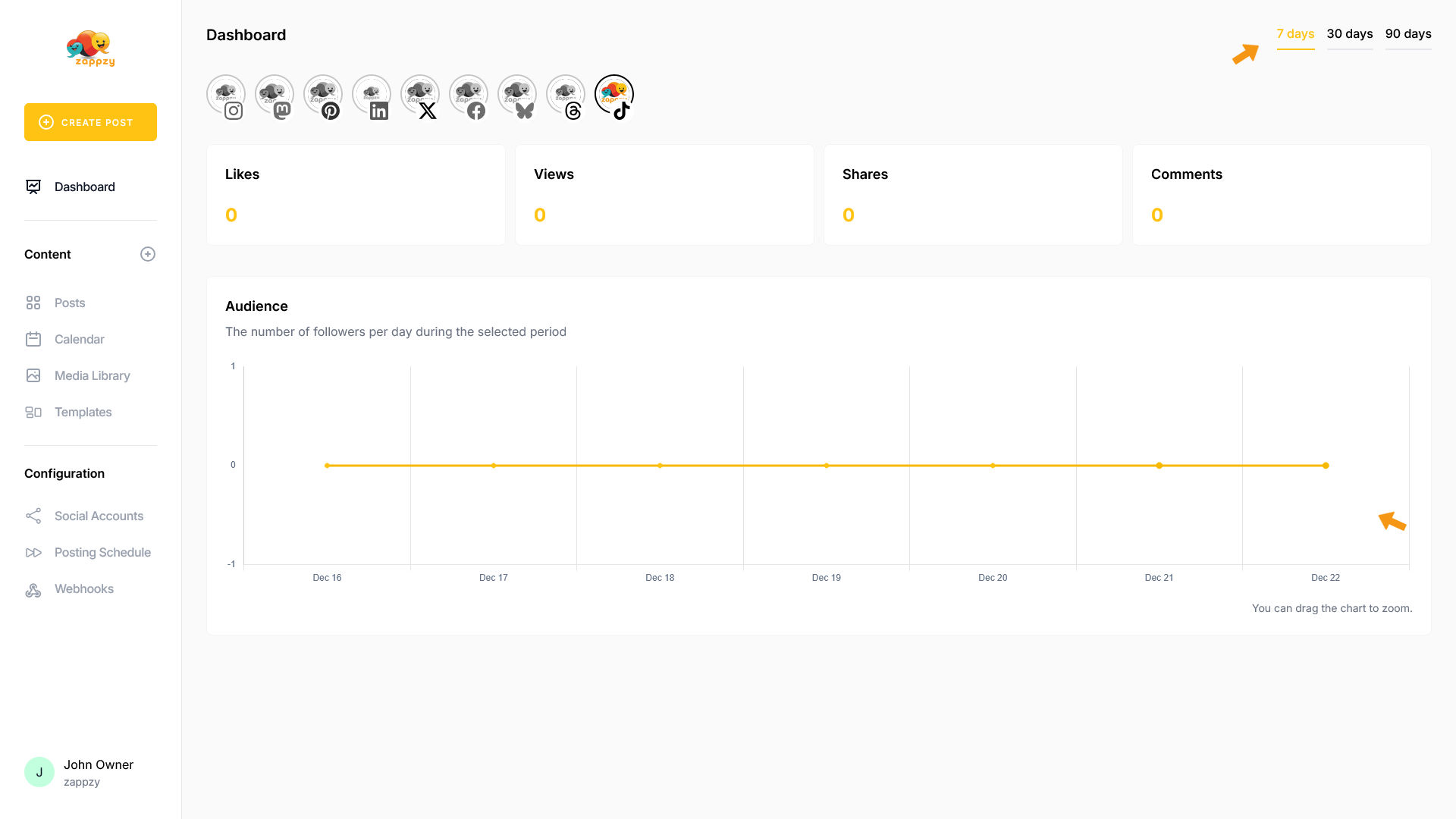Open Social Accounts in the sidebar
Image resolution: width=1456 pixels, height=819 pixels.
tap(99, 516)
